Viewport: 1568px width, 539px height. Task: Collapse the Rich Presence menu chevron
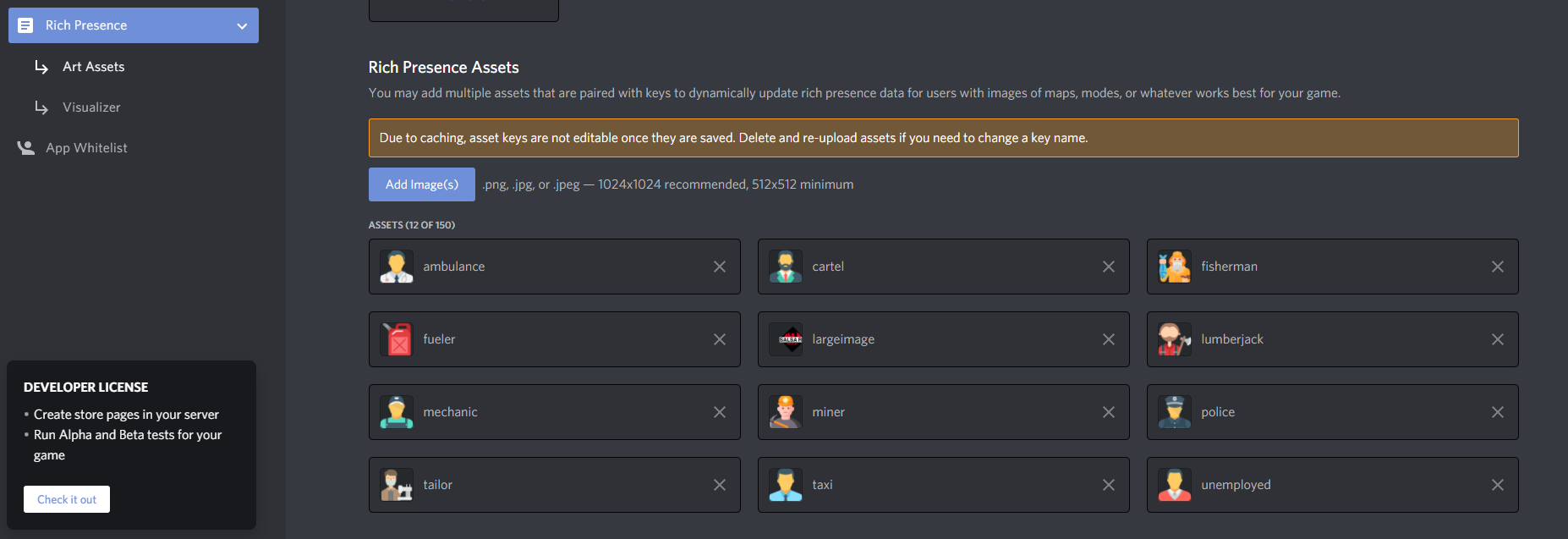tap(242, 26)
